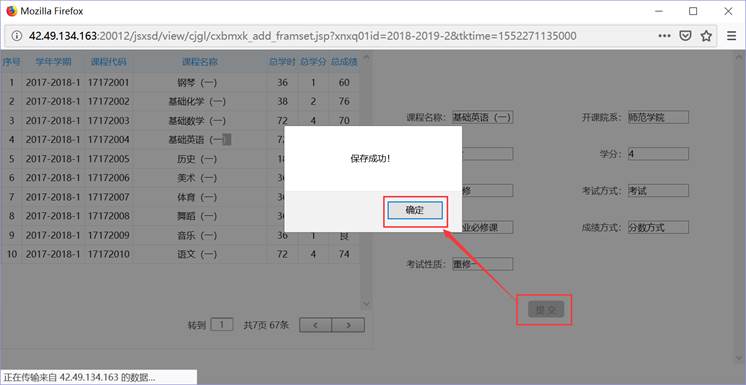Click the 成绩方式 field showing 分数方式
Viewport: 746px width, 385px height.
click(658, 227)
